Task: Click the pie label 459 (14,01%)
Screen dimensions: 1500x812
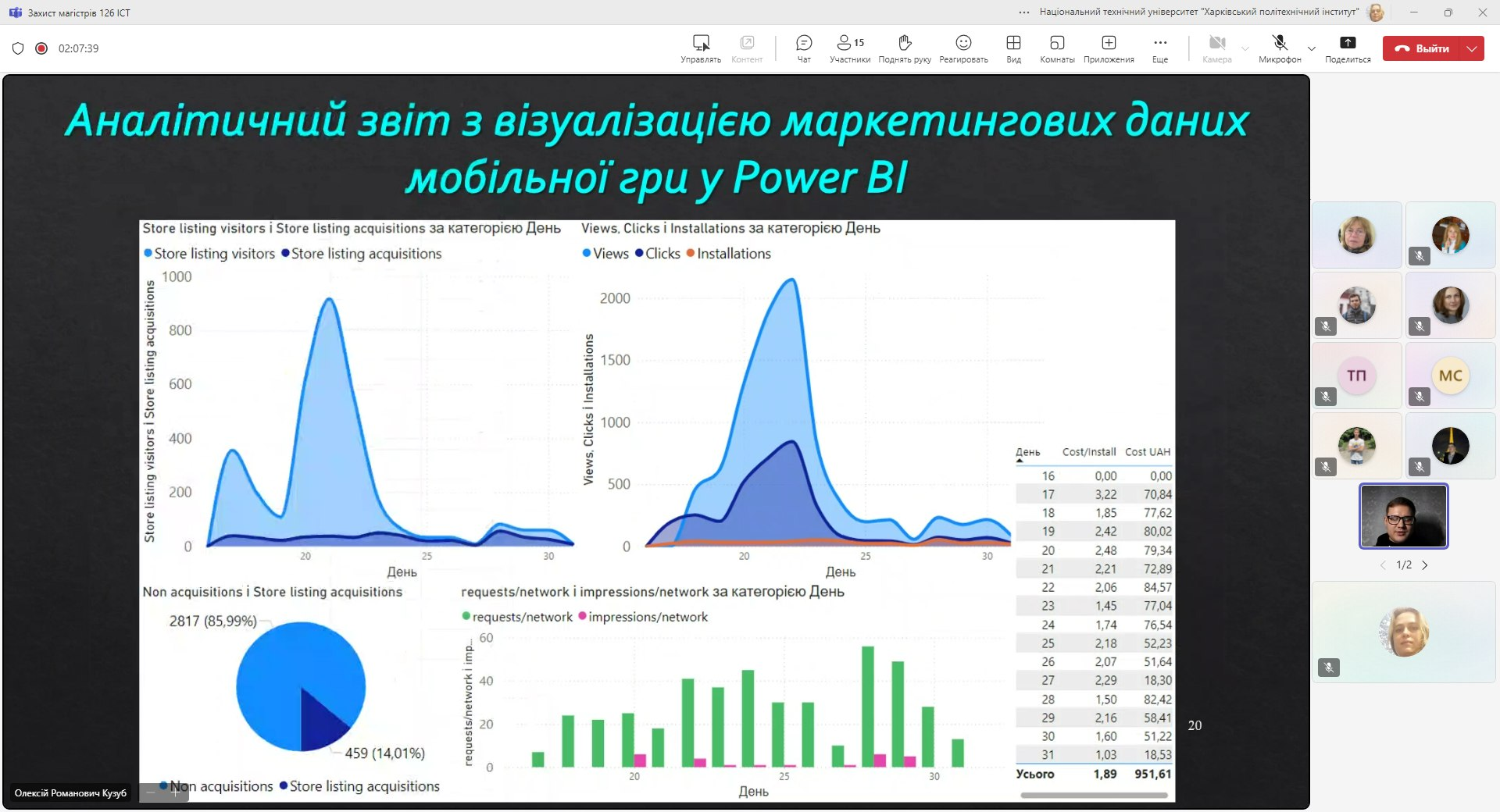Action: (x=385, y=753)
